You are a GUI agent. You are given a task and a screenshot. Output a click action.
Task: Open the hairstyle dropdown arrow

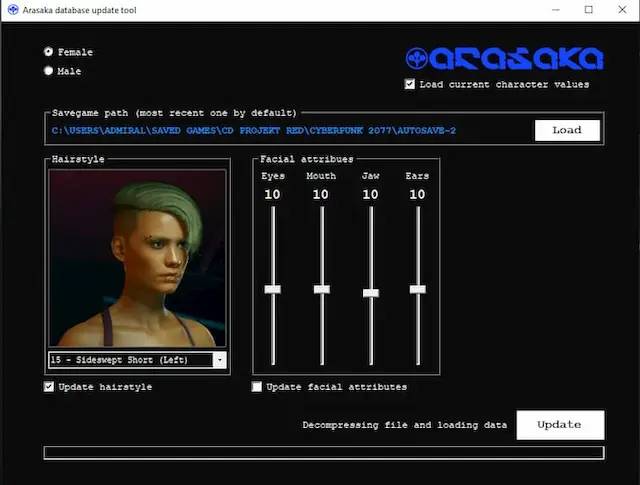tap(220, 360)
